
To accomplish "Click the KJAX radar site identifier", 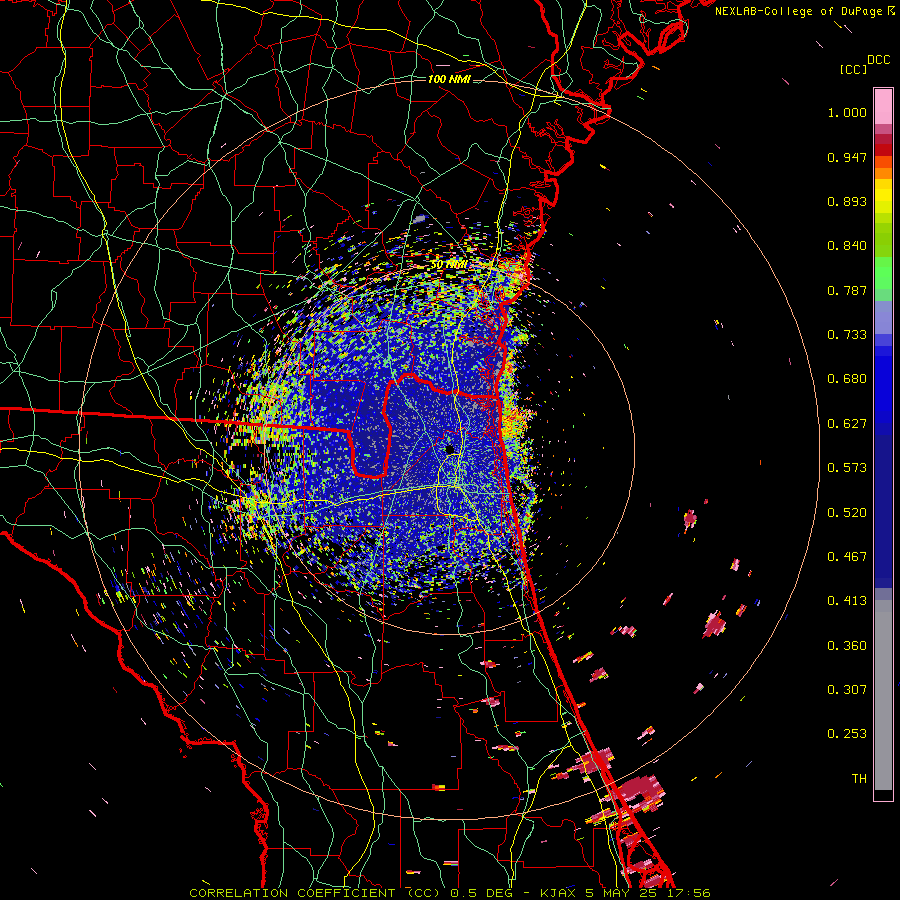I will click(560, 893).
